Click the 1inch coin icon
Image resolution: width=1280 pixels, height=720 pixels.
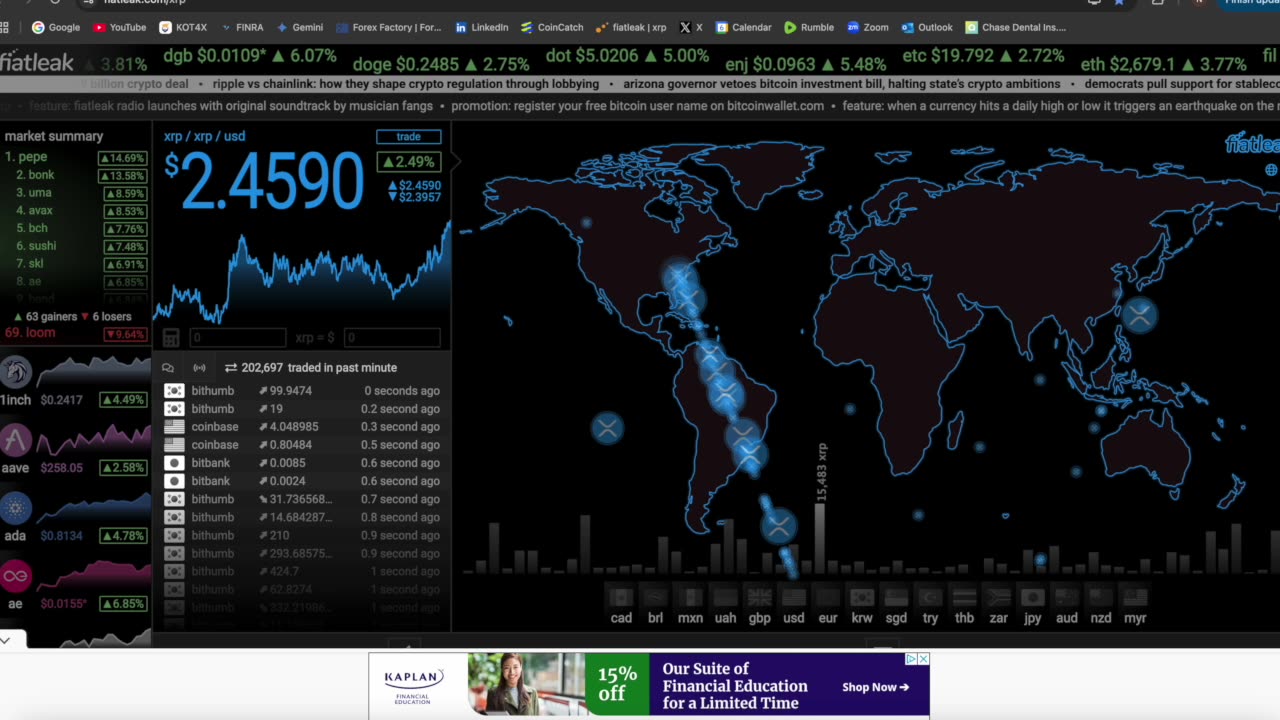(x=16, y=372)
